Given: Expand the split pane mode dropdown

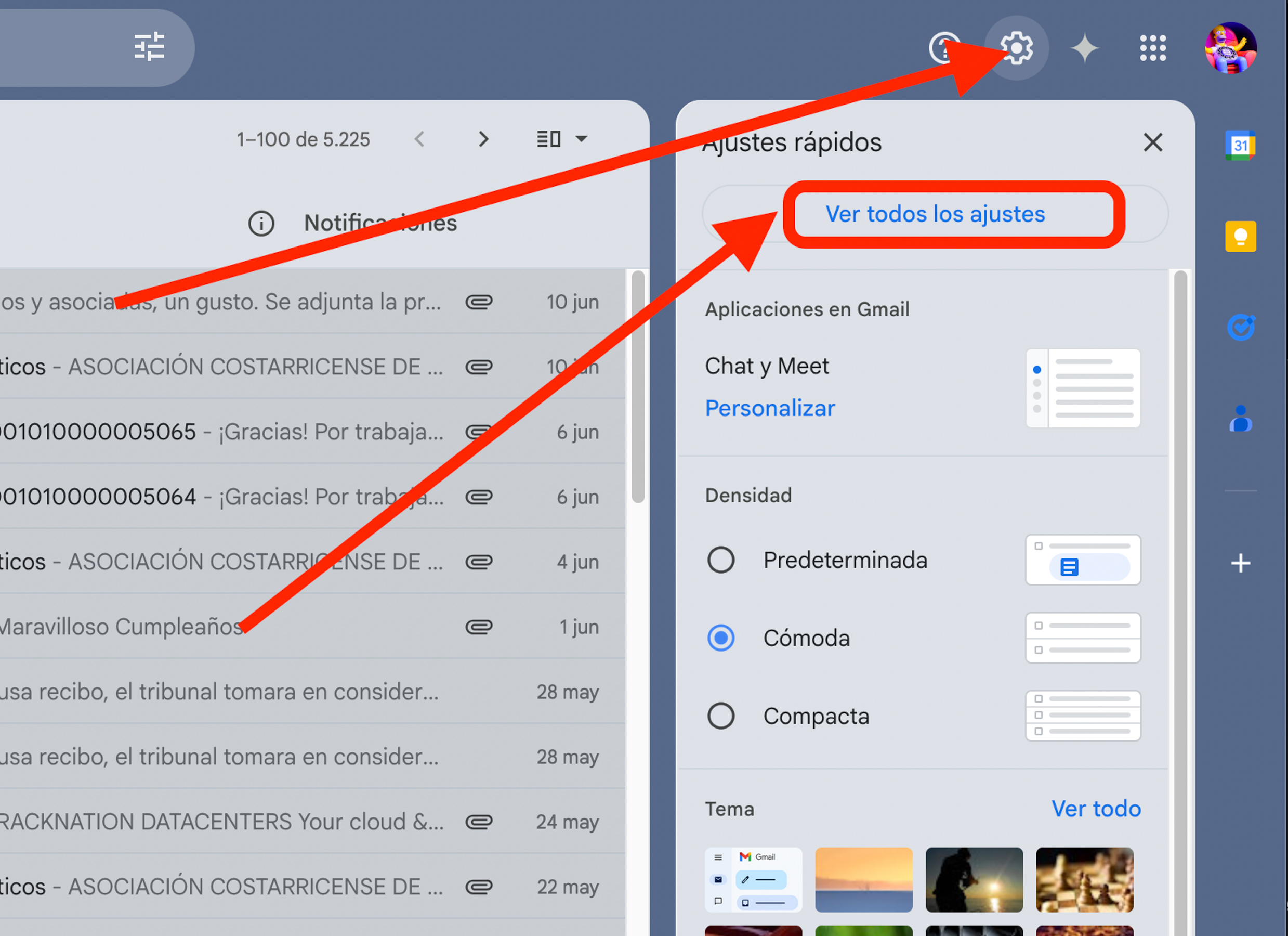Looking at the screenshot, I should [581, 139].
